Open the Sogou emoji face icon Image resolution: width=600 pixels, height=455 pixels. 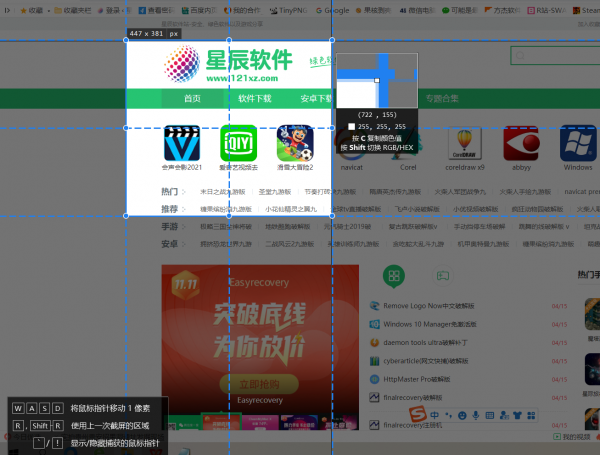pyautogui.click(x=462, y=415)
